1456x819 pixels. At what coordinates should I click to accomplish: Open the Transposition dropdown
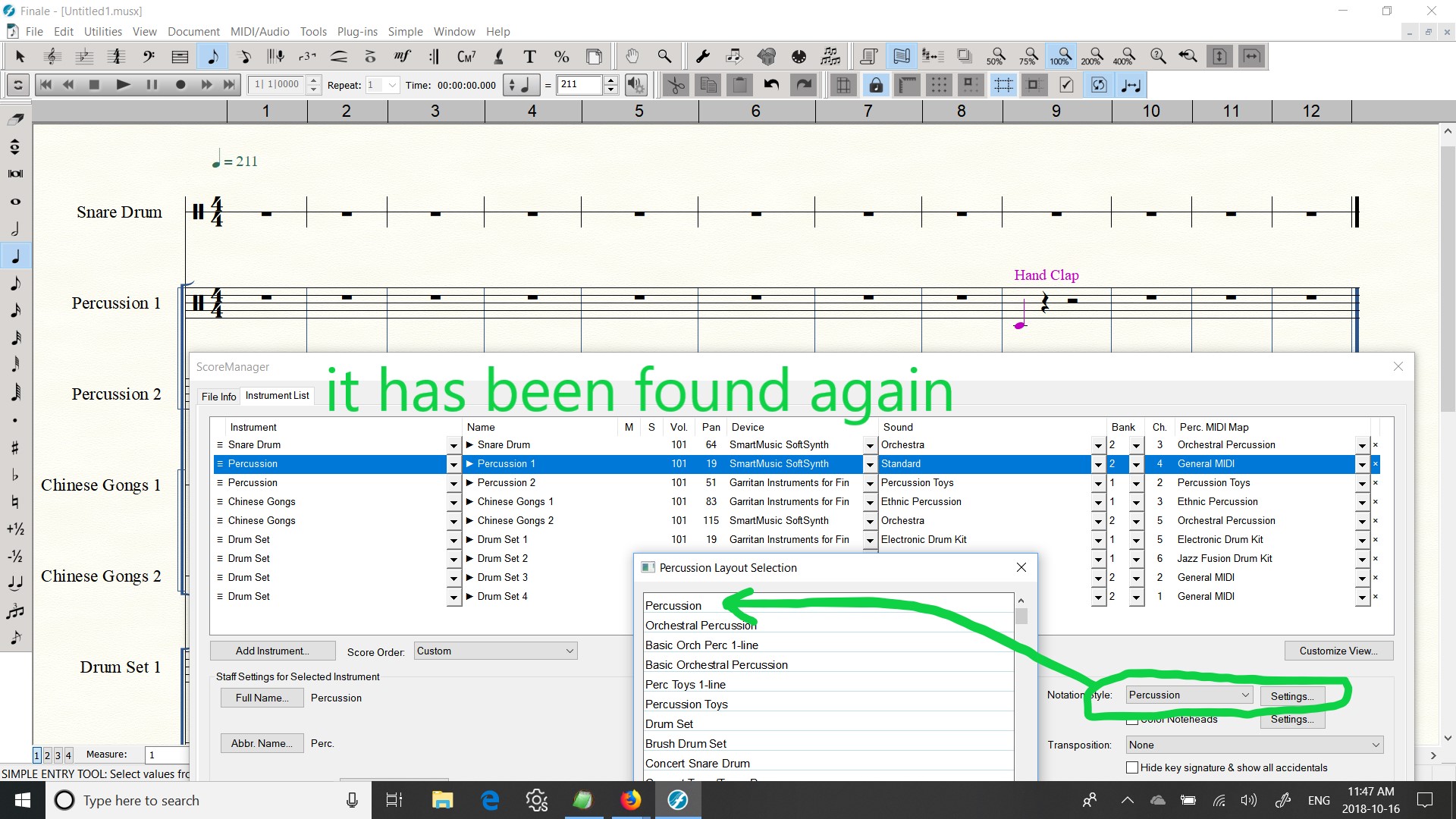(x=1254, y=745)
